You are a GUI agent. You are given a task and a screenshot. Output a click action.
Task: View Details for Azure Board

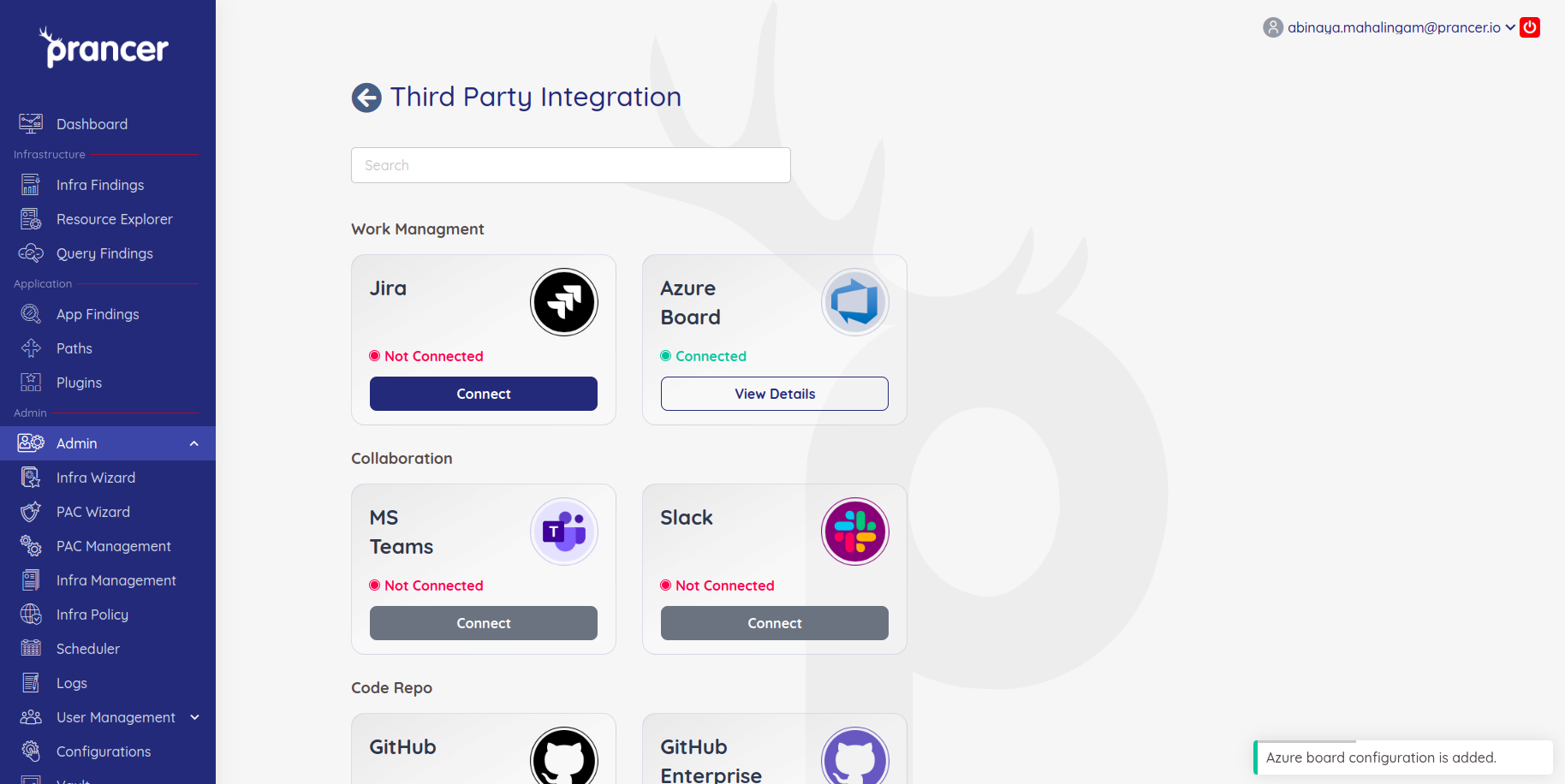[775, 394]
